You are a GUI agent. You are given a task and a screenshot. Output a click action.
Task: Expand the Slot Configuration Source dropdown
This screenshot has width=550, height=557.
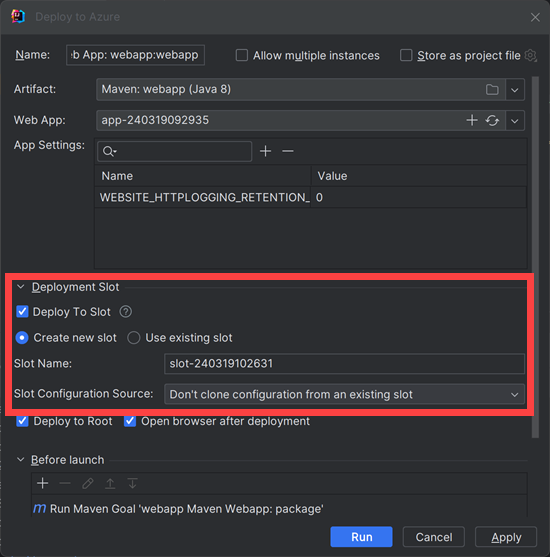tap(344, 394)
